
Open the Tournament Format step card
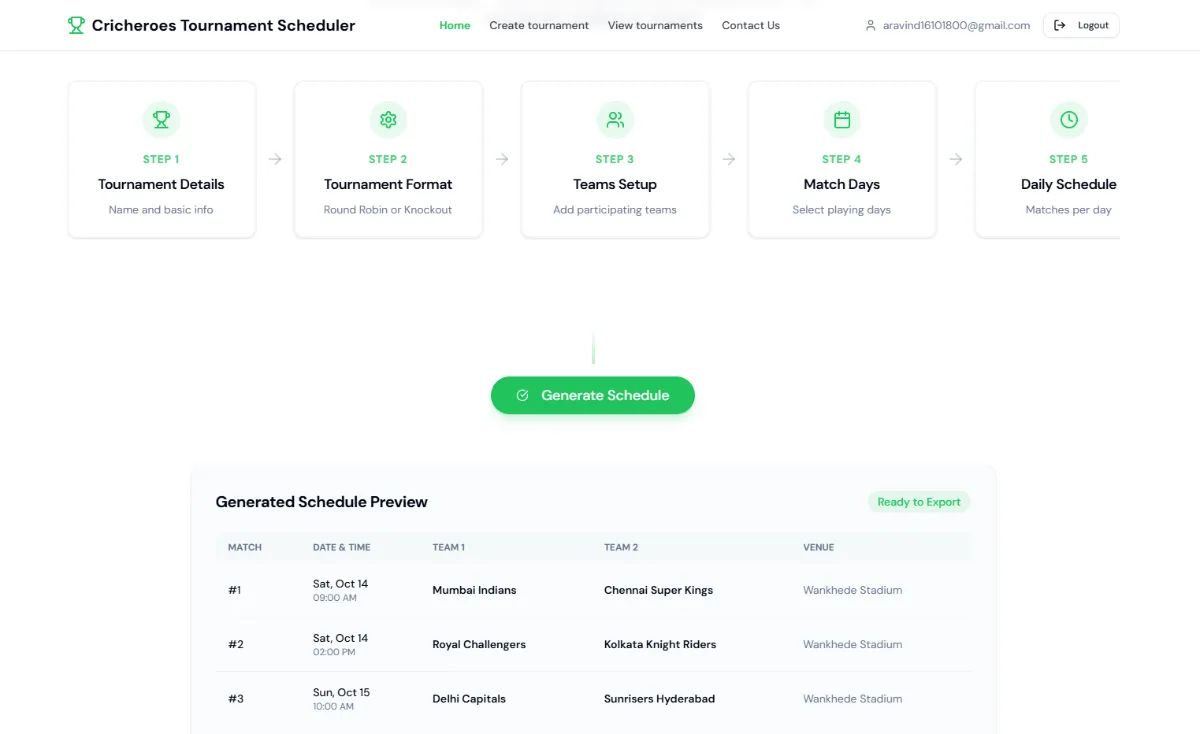[x=388, y=159]
